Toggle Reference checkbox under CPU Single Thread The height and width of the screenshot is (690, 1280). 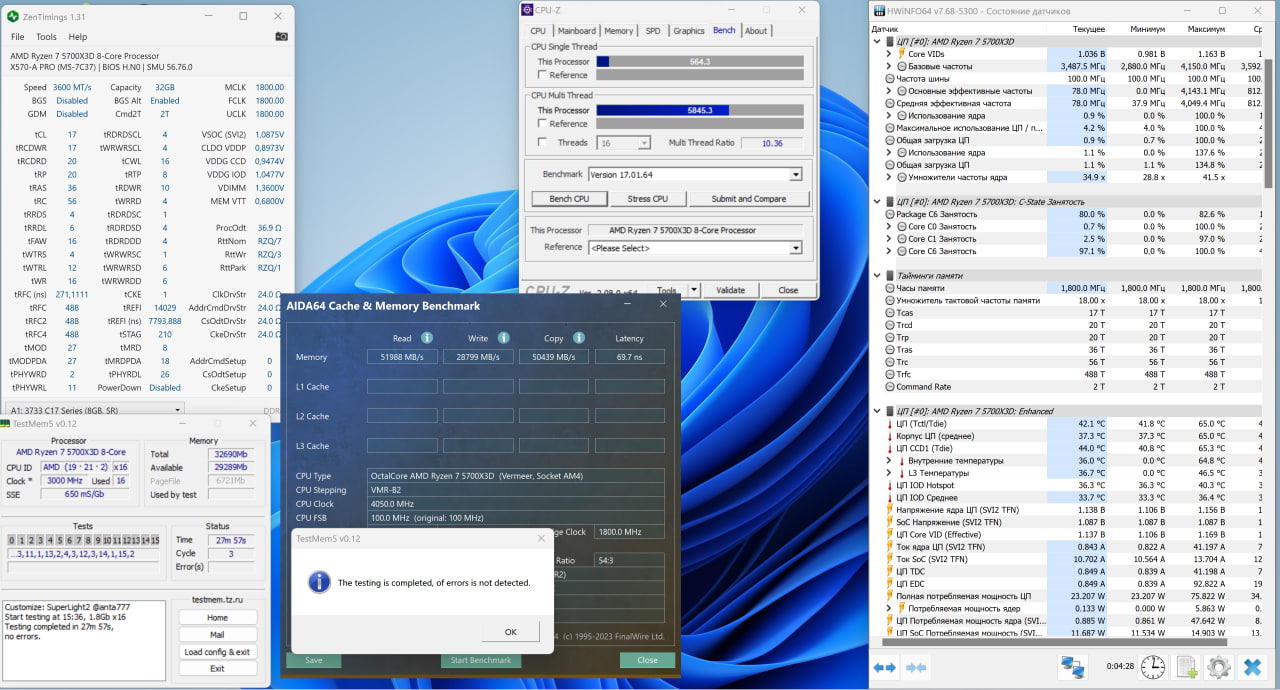[542, 75]
